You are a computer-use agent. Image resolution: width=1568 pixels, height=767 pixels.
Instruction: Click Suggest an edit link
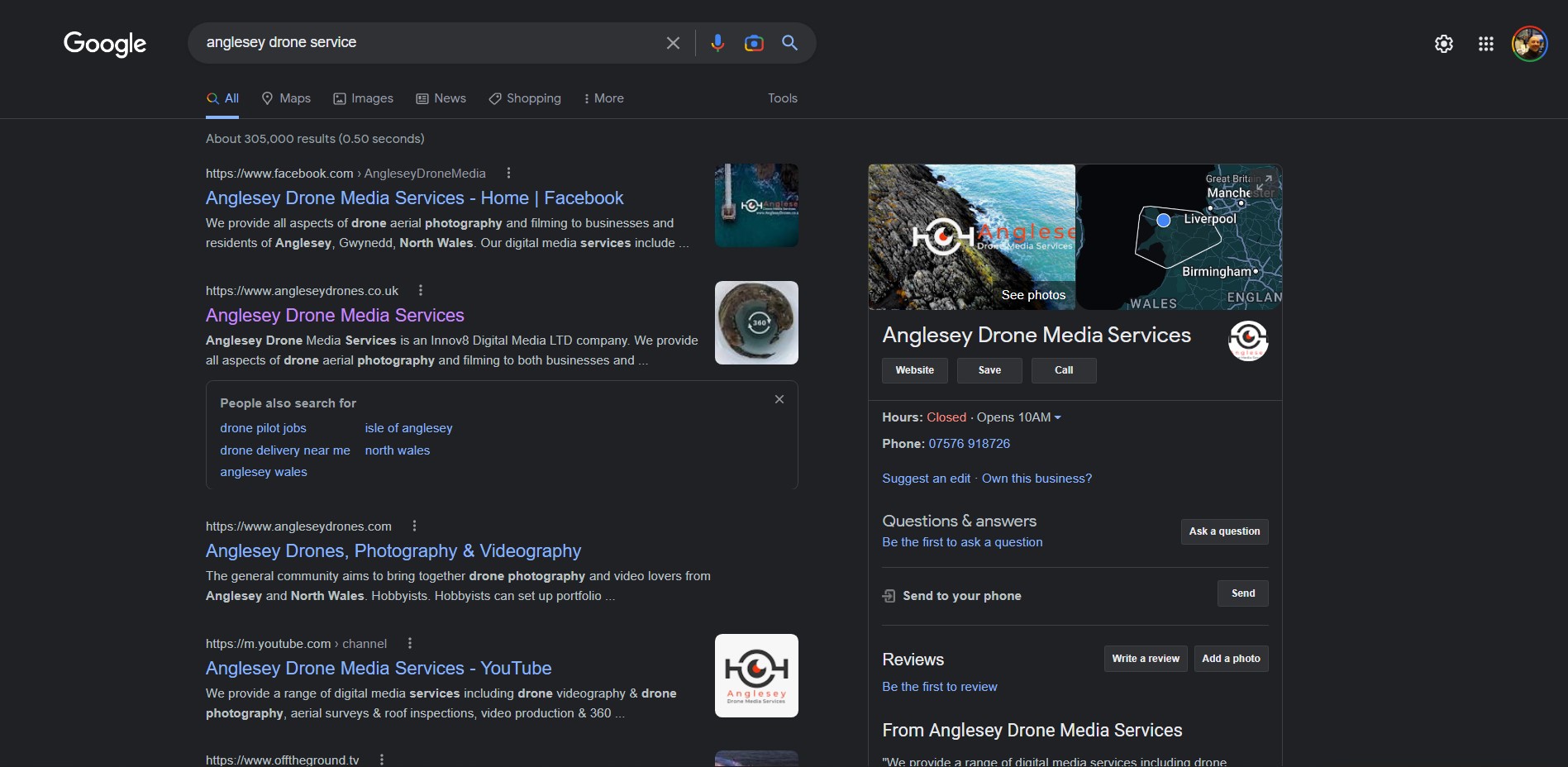coord(926,479)
